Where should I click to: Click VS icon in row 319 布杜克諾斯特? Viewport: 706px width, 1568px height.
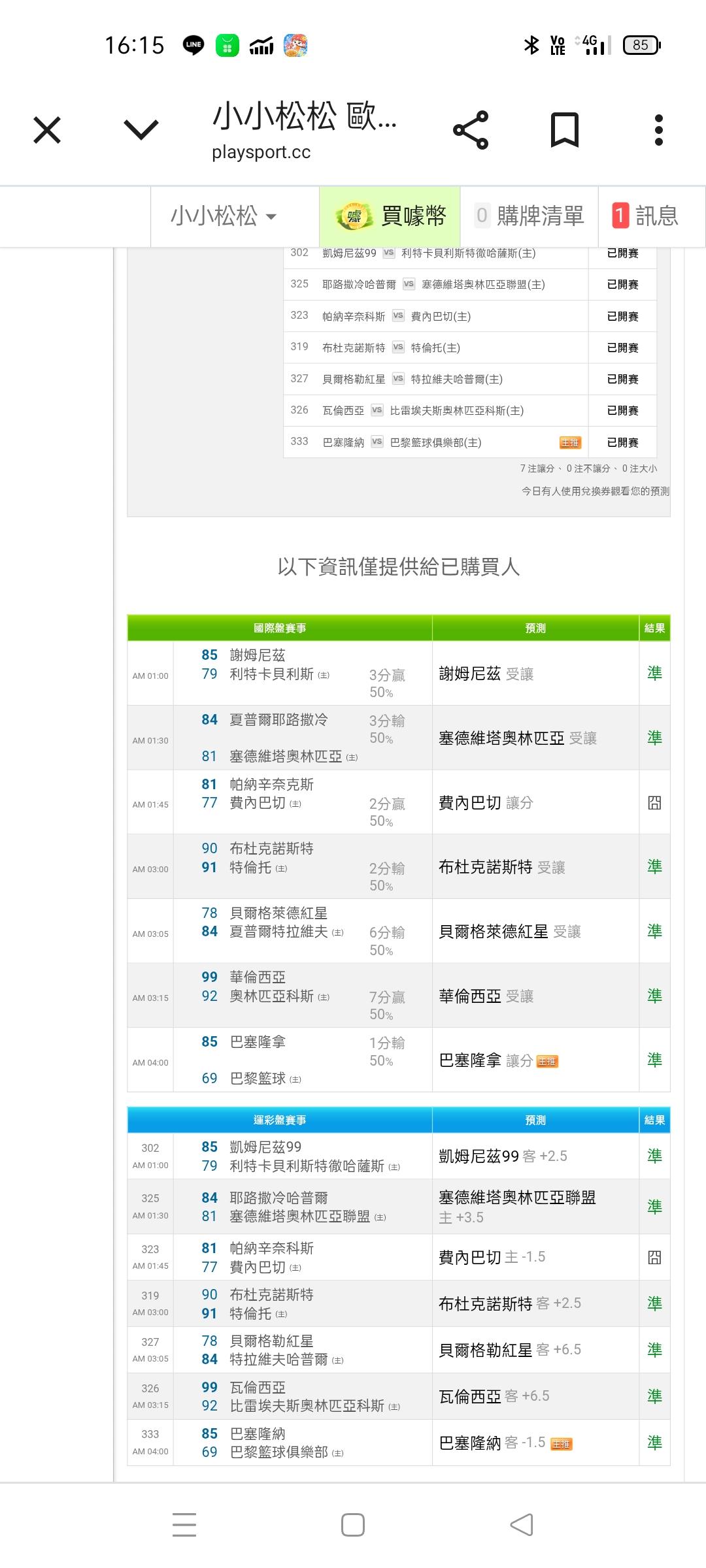(x=398, y=347)
